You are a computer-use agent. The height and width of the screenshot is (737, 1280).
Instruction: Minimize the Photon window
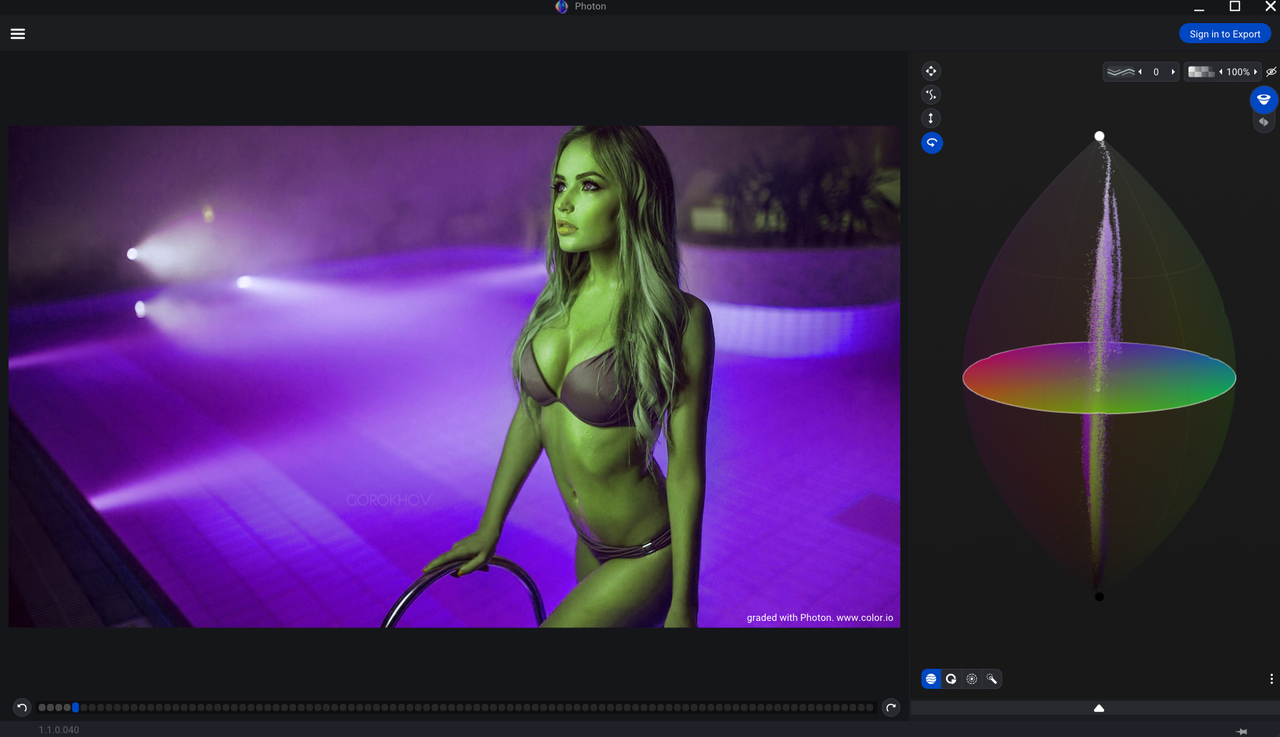tap(1199, 8)
